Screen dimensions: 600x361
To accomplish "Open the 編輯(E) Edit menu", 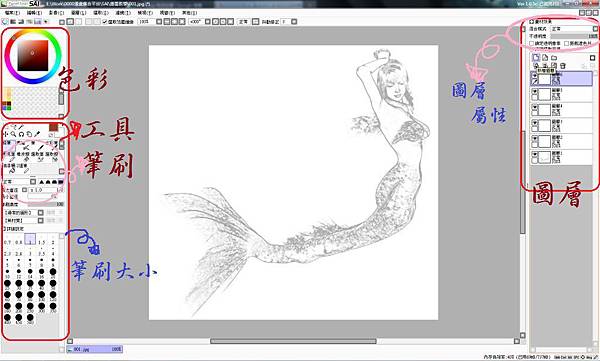I will tap(34, 13).
